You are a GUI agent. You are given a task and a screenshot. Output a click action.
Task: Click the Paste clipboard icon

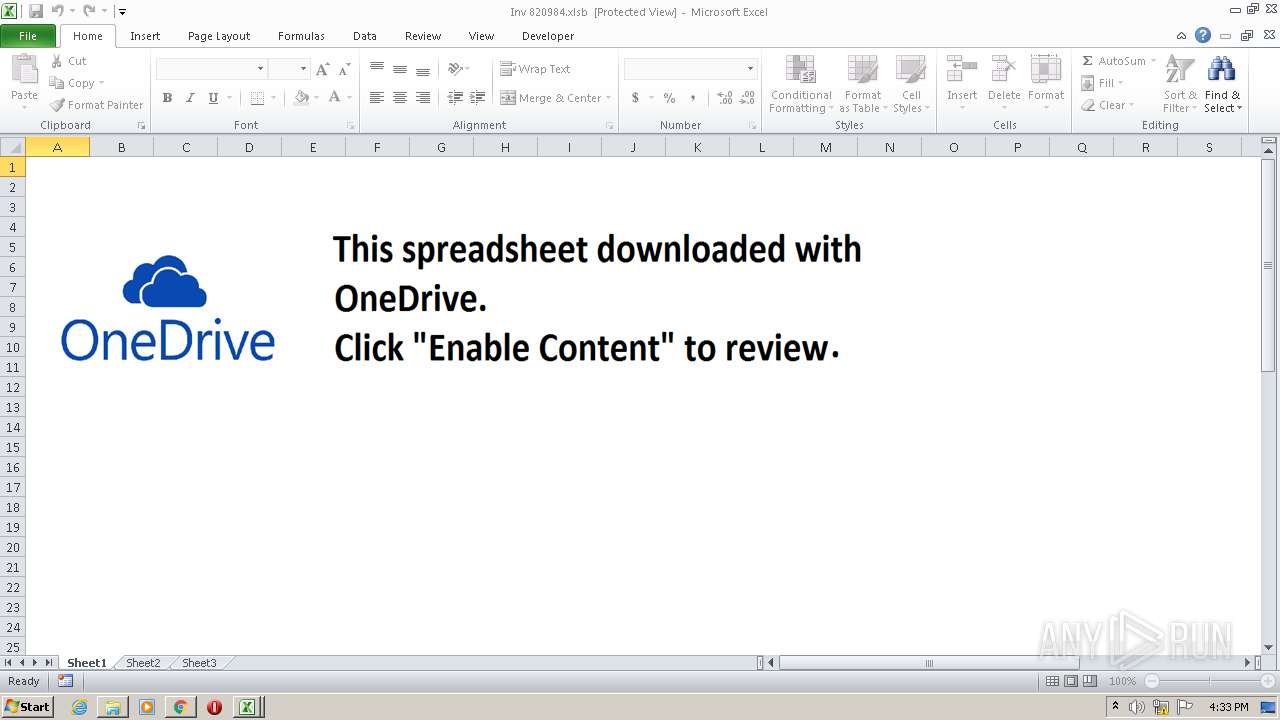coord(24,70)
